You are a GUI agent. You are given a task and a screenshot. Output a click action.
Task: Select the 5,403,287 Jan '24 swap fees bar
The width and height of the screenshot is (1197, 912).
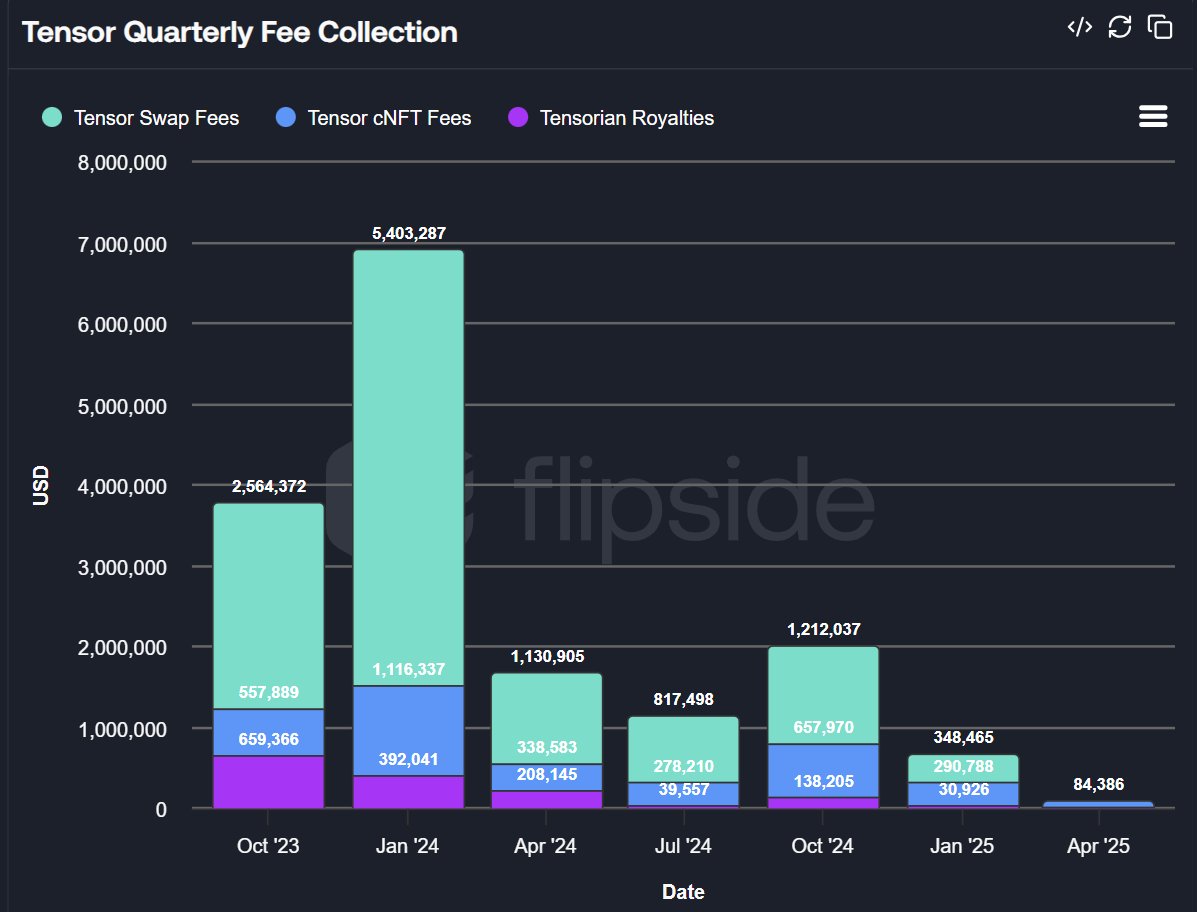(x=408, y=468)
